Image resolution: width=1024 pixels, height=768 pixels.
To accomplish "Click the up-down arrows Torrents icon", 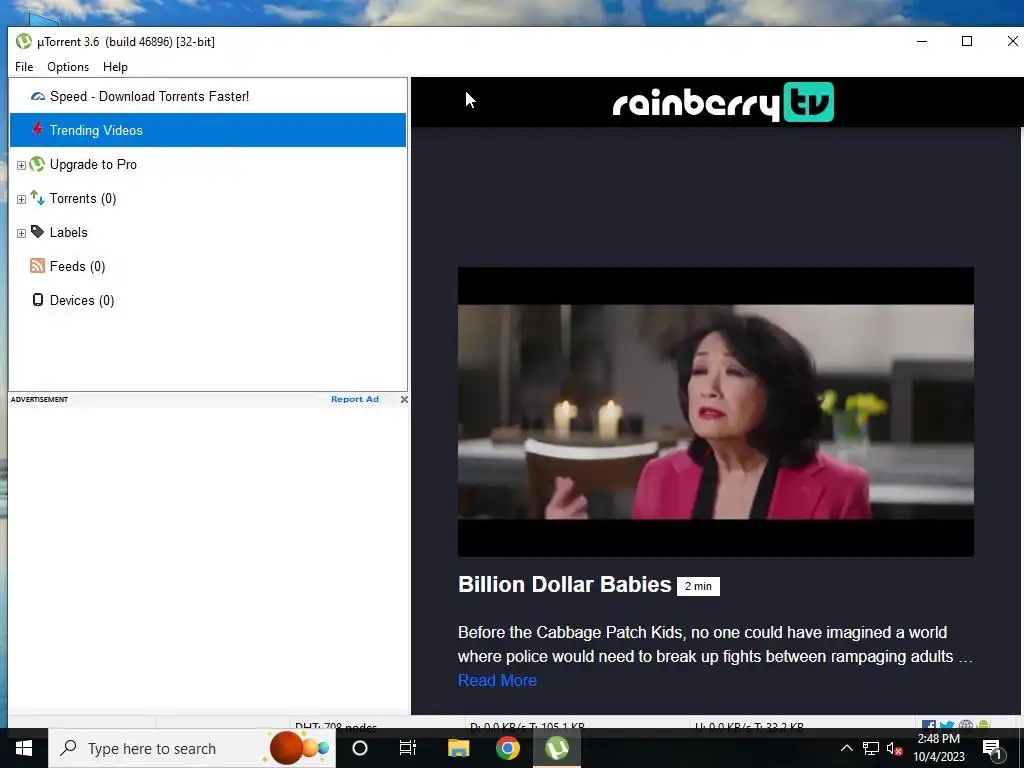I will pos(37,198).
